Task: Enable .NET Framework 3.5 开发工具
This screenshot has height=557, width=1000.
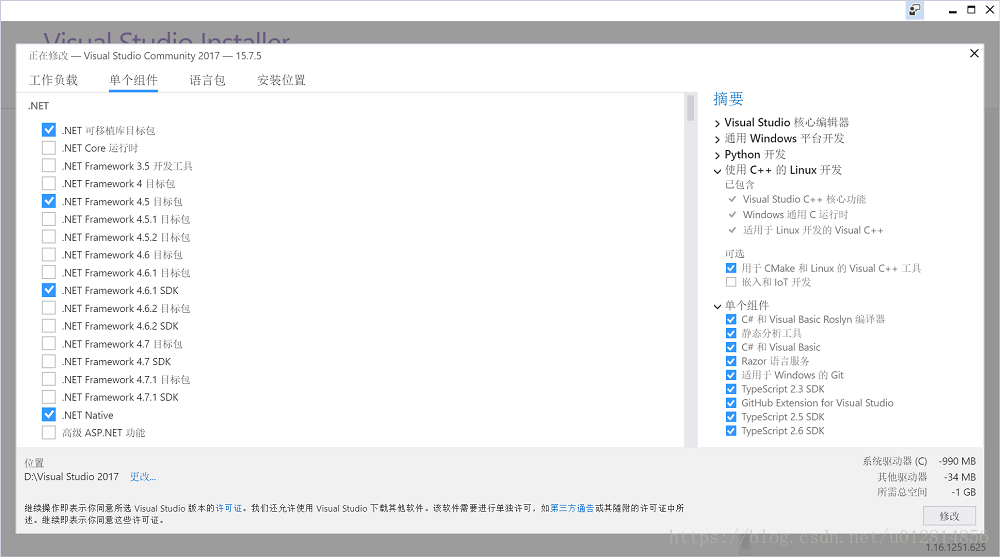Action: 48,166
